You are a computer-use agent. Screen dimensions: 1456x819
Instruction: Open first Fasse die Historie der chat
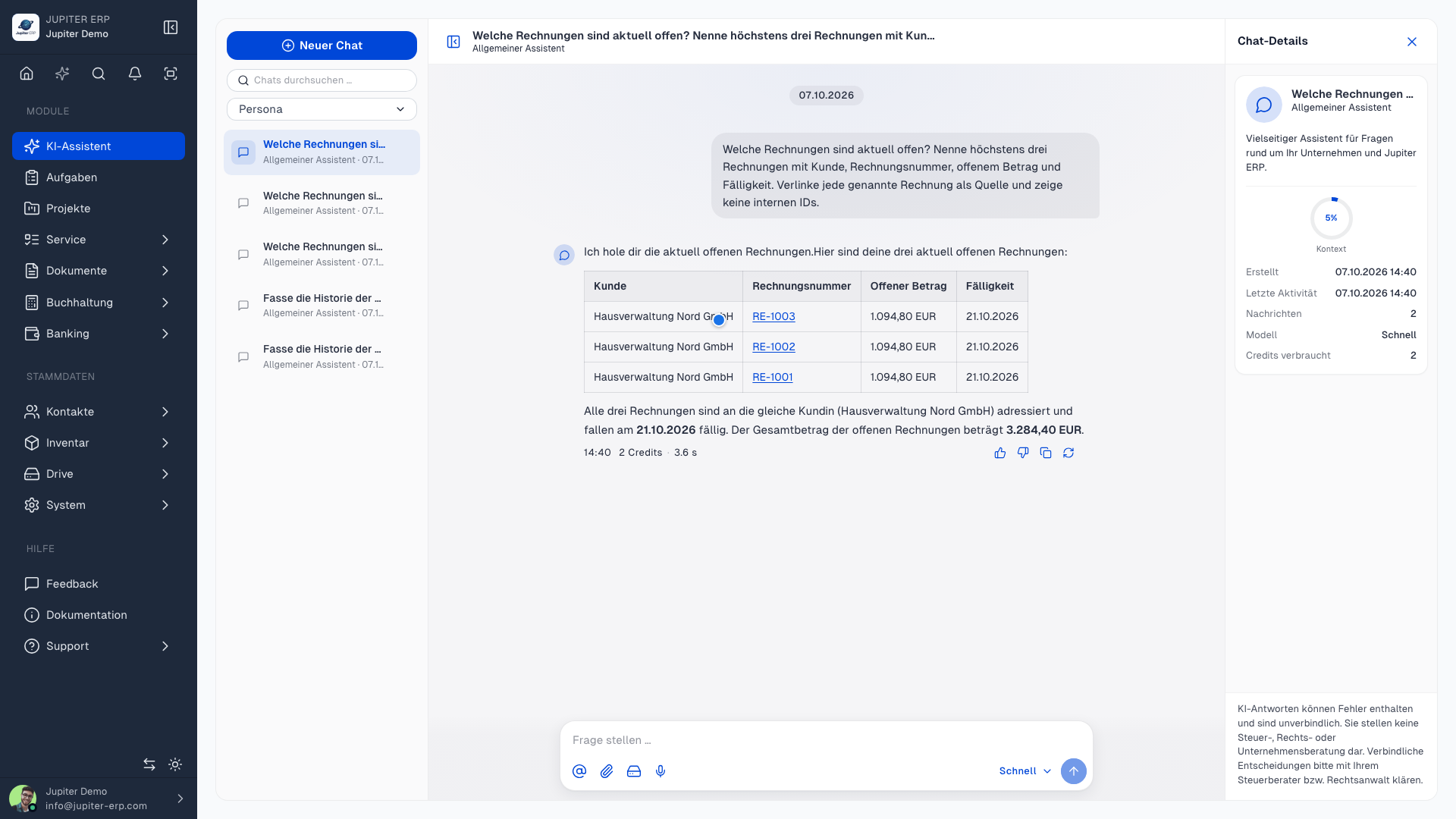(322, 305)
